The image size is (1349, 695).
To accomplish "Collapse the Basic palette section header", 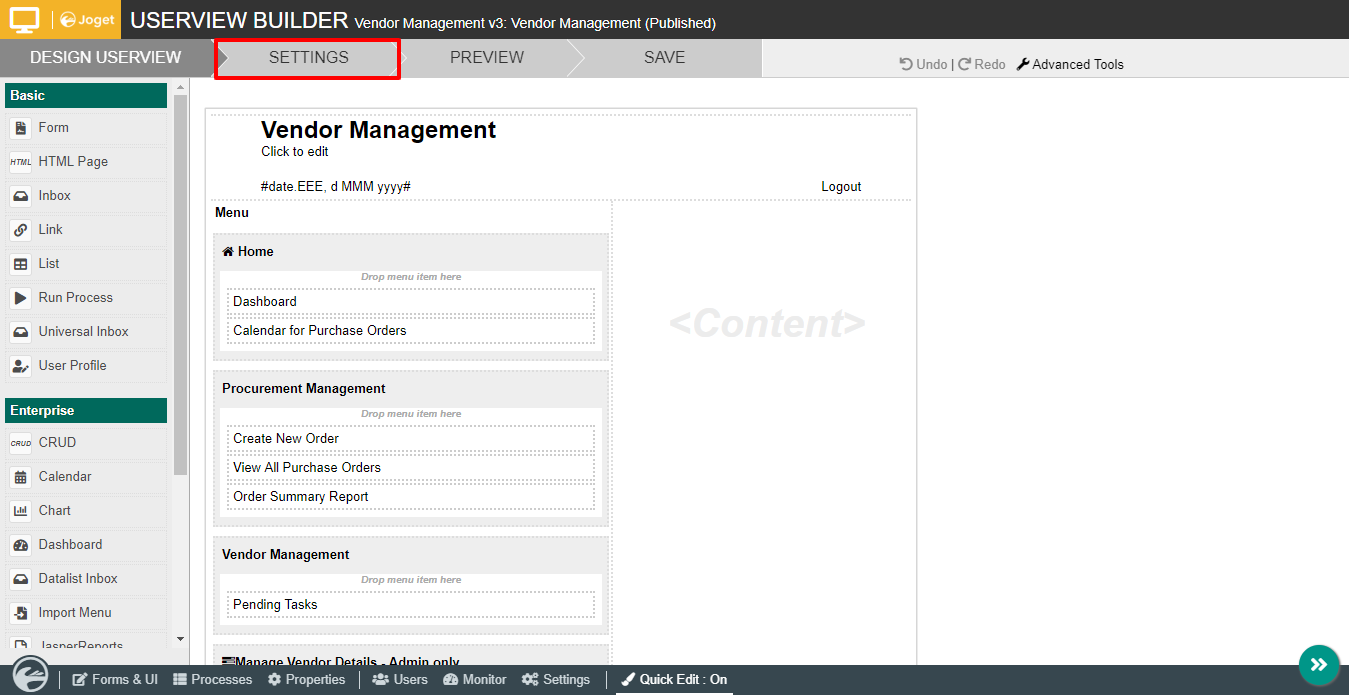I will (86, 96).
